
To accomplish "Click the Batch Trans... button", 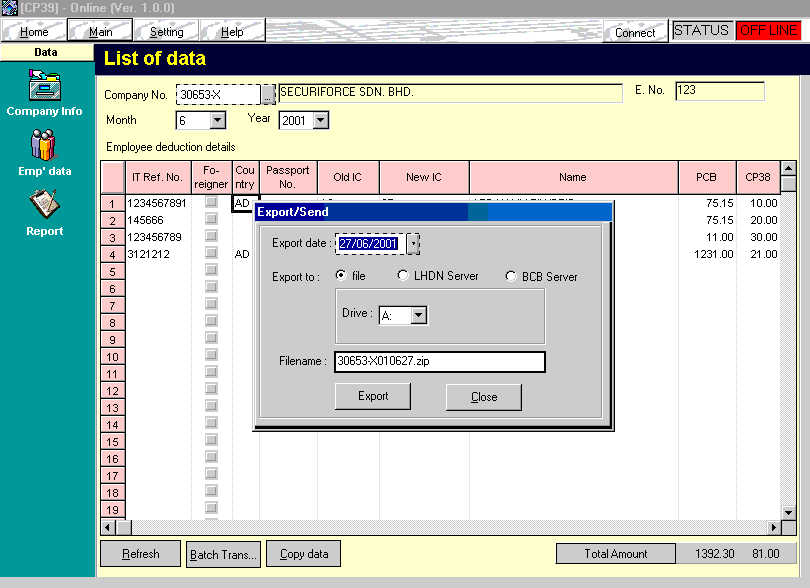I will tap(224, 554).
